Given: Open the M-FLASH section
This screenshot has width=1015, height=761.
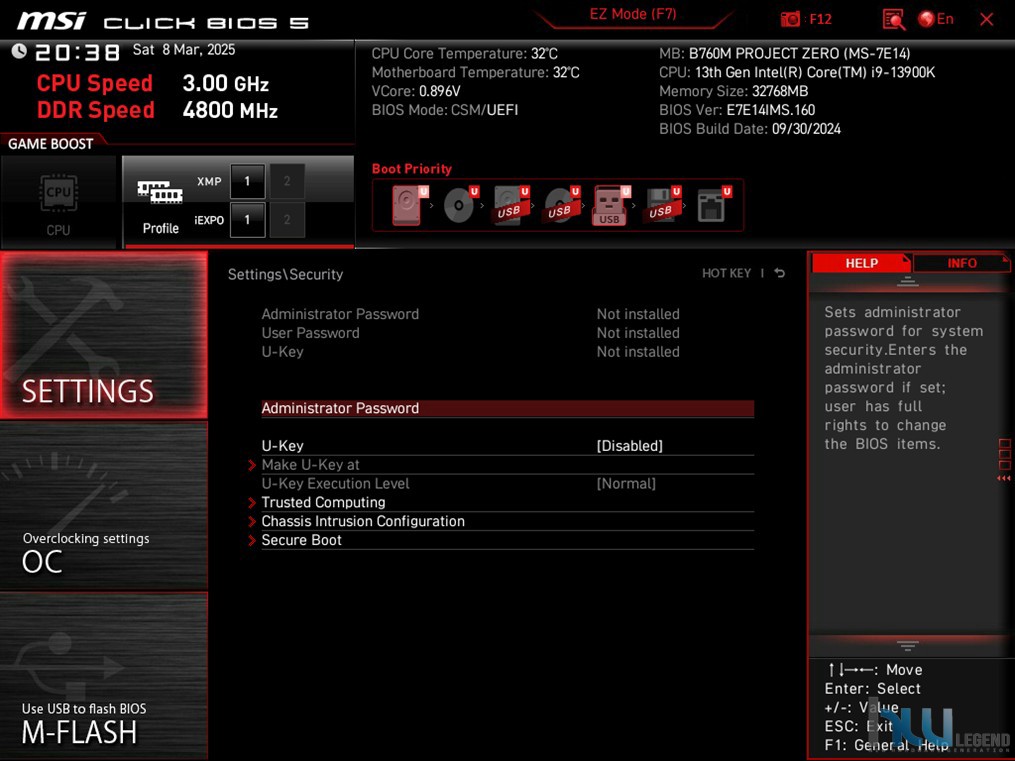Looking at the screenshot, I should 104,676.
